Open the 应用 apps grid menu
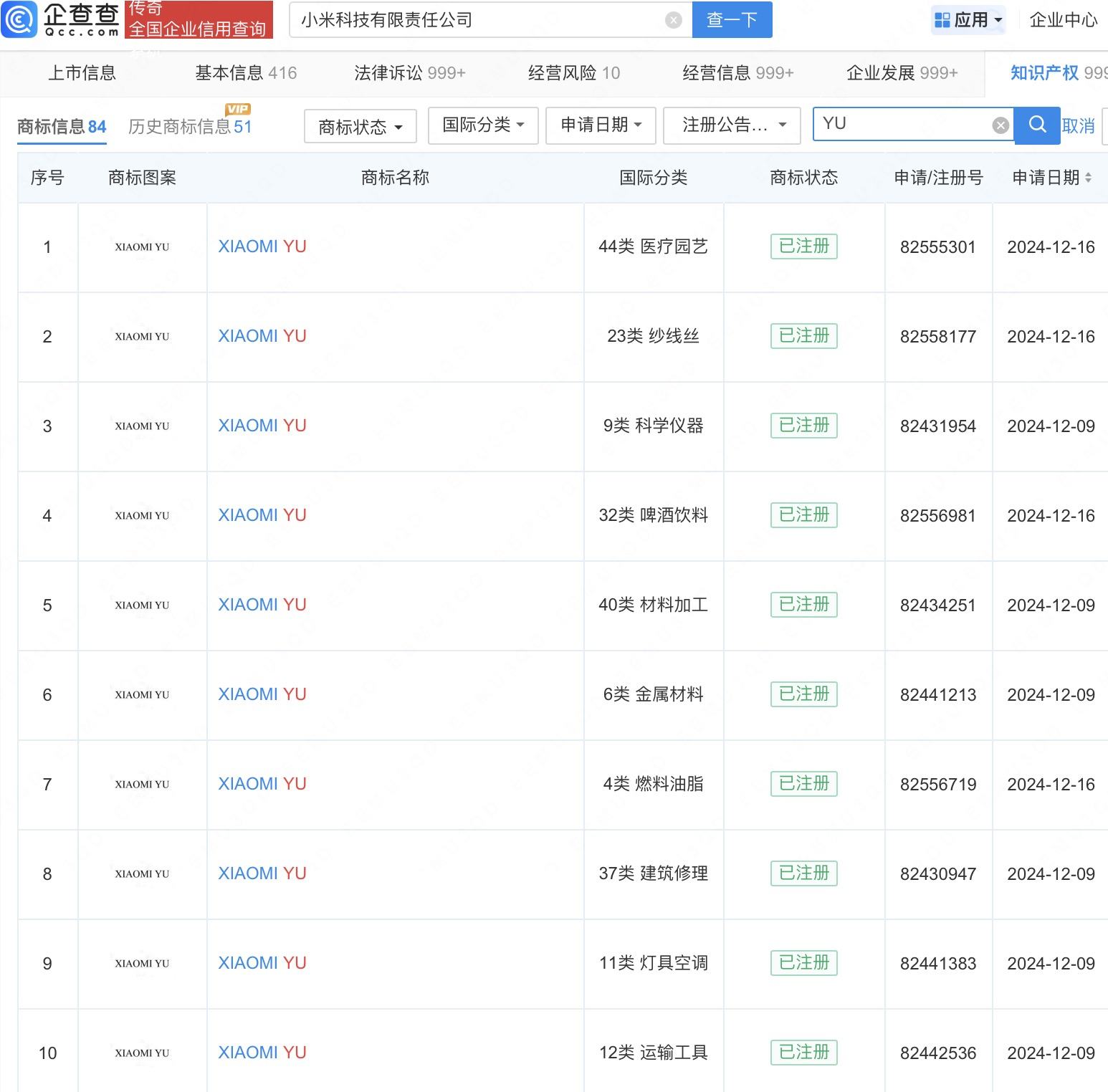Viewport: 1108px width, 1092px height. tap(969, 20)
